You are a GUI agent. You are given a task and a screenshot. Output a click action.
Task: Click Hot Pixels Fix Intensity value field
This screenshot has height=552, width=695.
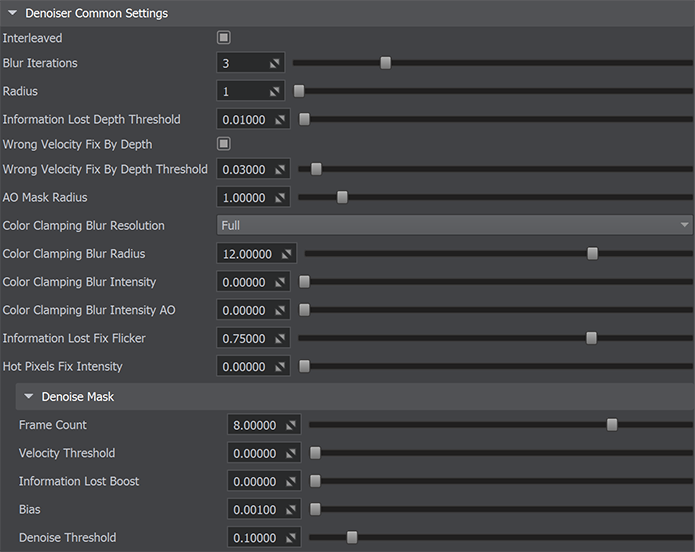coord(253,366)
